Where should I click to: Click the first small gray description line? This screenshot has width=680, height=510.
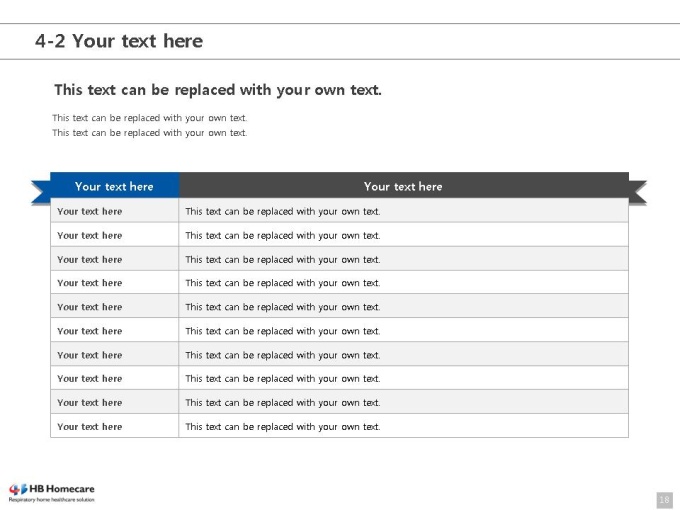[150, 118]
